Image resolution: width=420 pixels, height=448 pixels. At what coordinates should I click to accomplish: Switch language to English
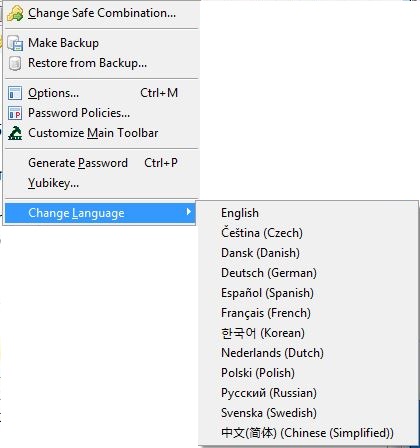pos(308,213)
